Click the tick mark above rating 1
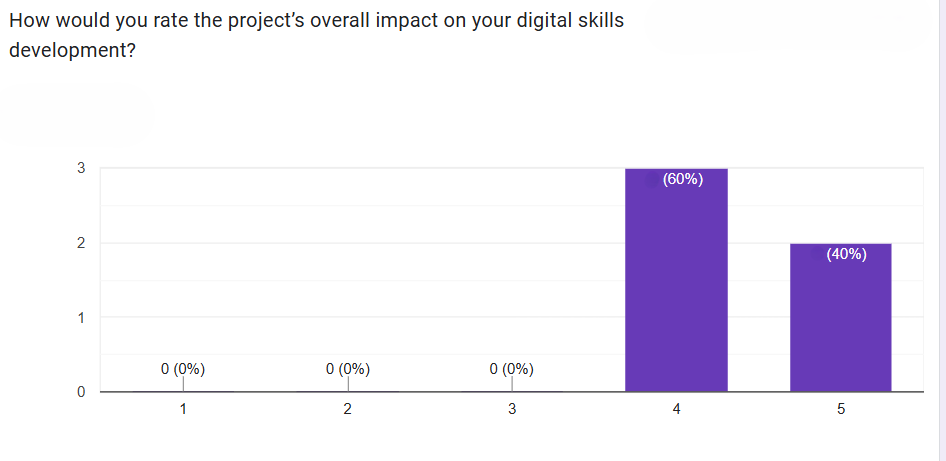Image resolution: width=946 pixels, height=461 pixels. click(183, 383)
